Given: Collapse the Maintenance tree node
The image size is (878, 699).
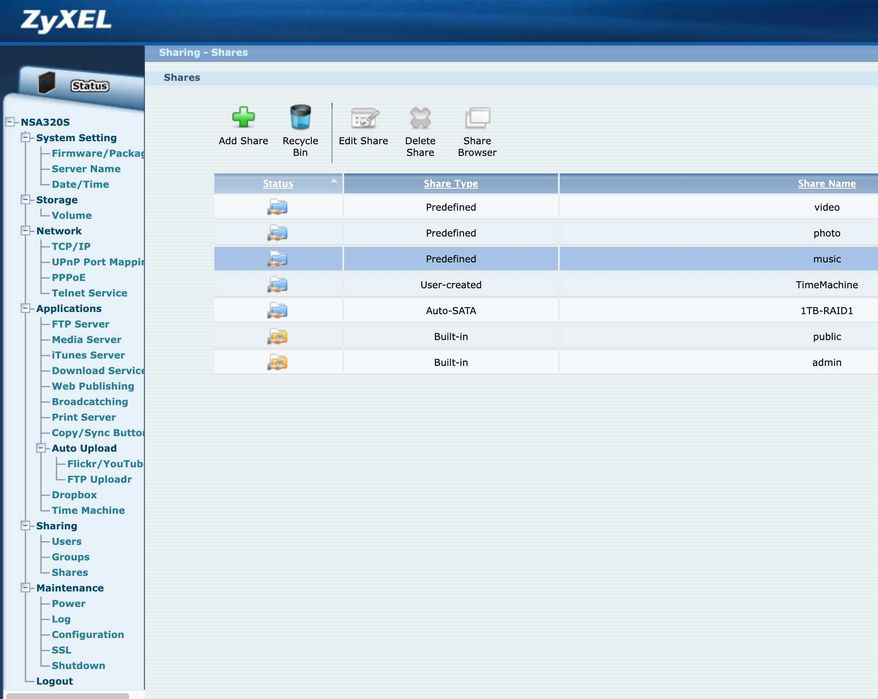Looking at the screenshot, I should pyautogui.click(x=25, y=588).
